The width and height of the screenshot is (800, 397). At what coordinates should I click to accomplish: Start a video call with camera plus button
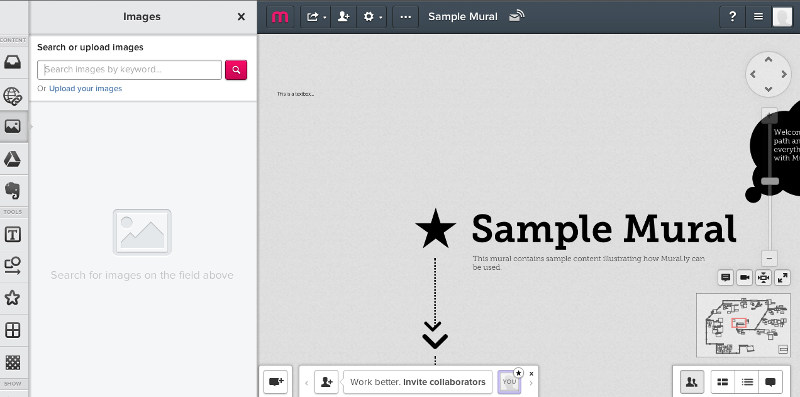pyautogui.click(x=276, y=382)
